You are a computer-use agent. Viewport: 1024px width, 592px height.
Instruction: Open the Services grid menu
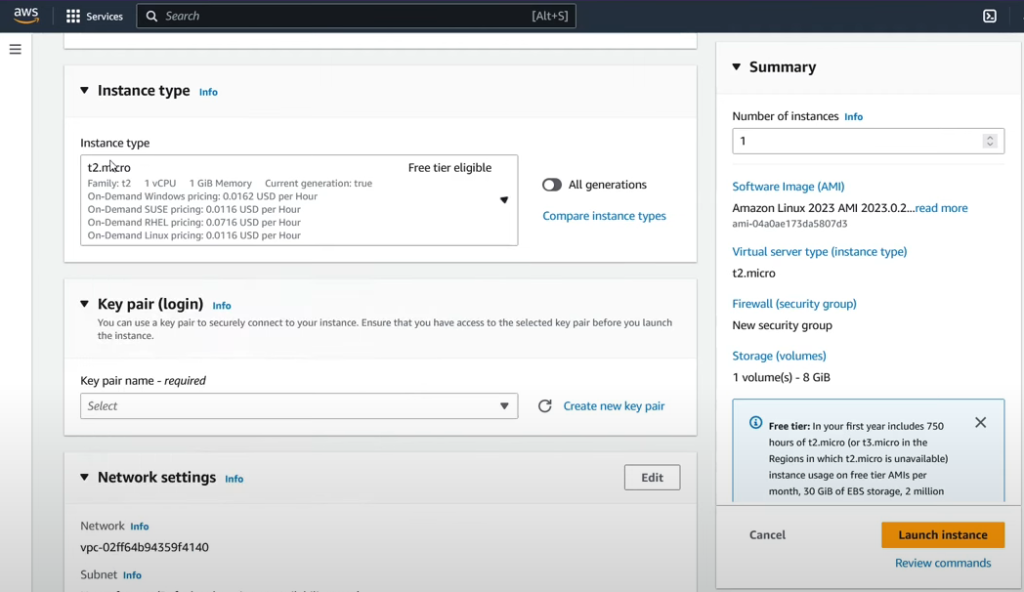73,16
